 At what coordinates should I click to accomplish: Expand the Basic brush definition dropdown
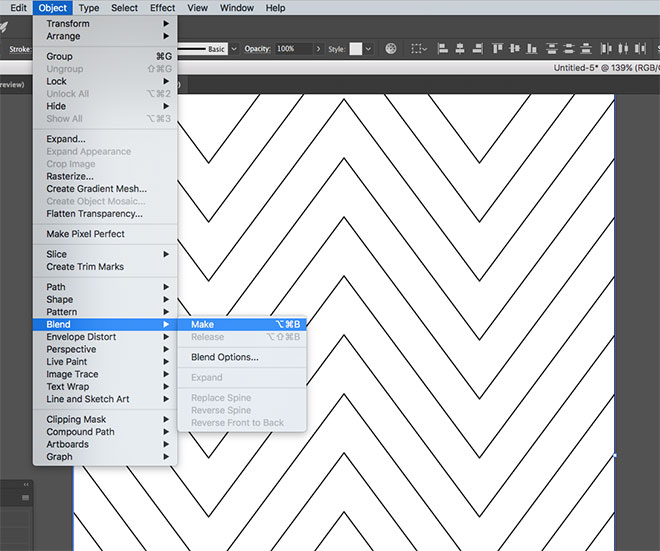pyautogui.click(x=234, y=48)
